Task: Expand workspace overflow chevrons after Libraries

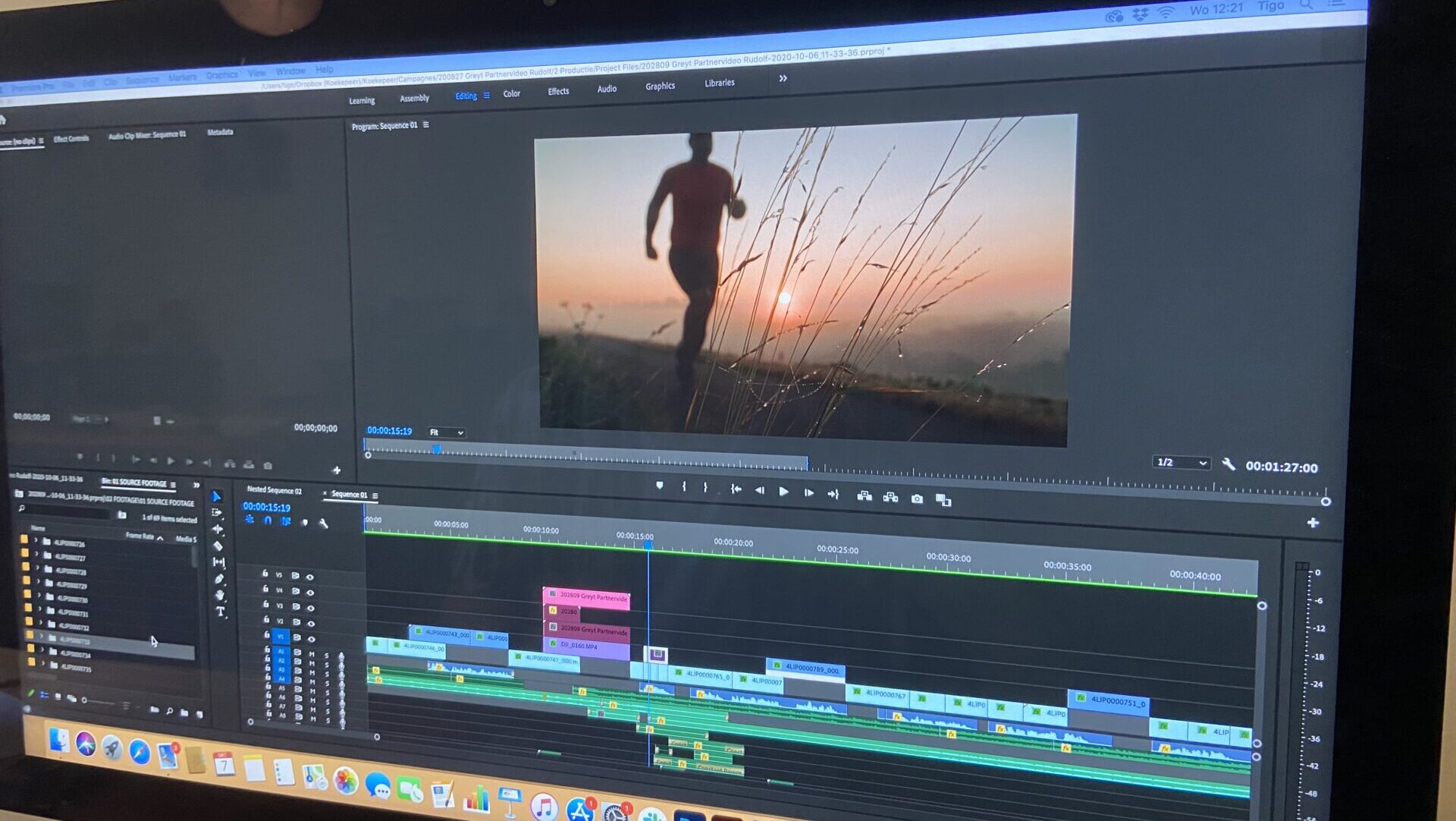Action: coord(783,78)
